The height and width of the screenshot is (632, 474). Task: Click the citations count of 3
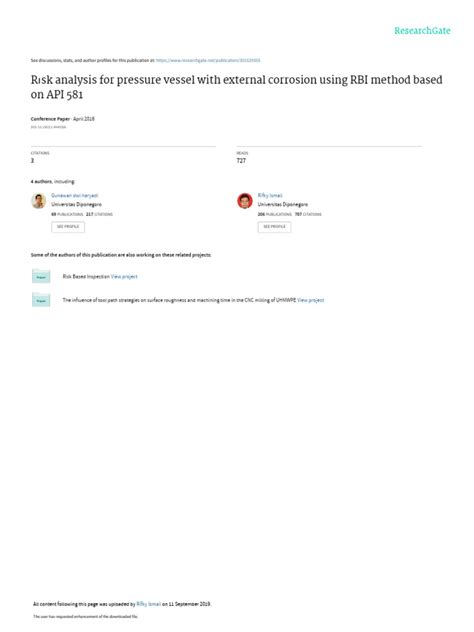point(32,160)
